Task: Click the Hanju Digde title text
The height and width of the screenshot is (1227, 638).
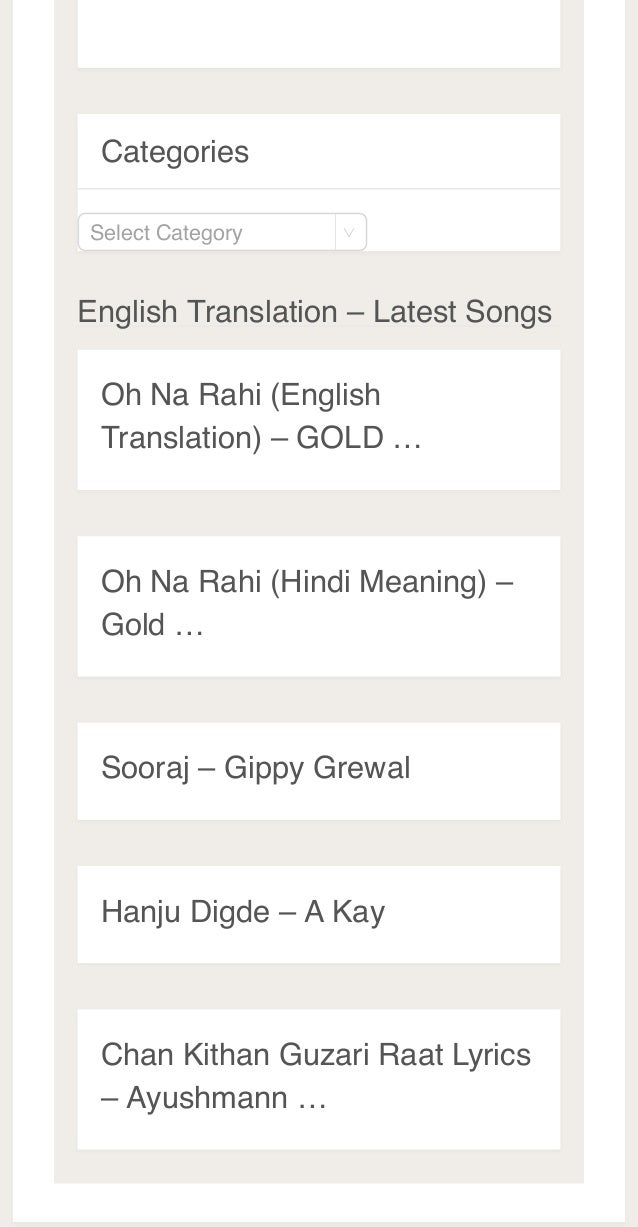Action: pyautogui.click(x=186, y=912)
